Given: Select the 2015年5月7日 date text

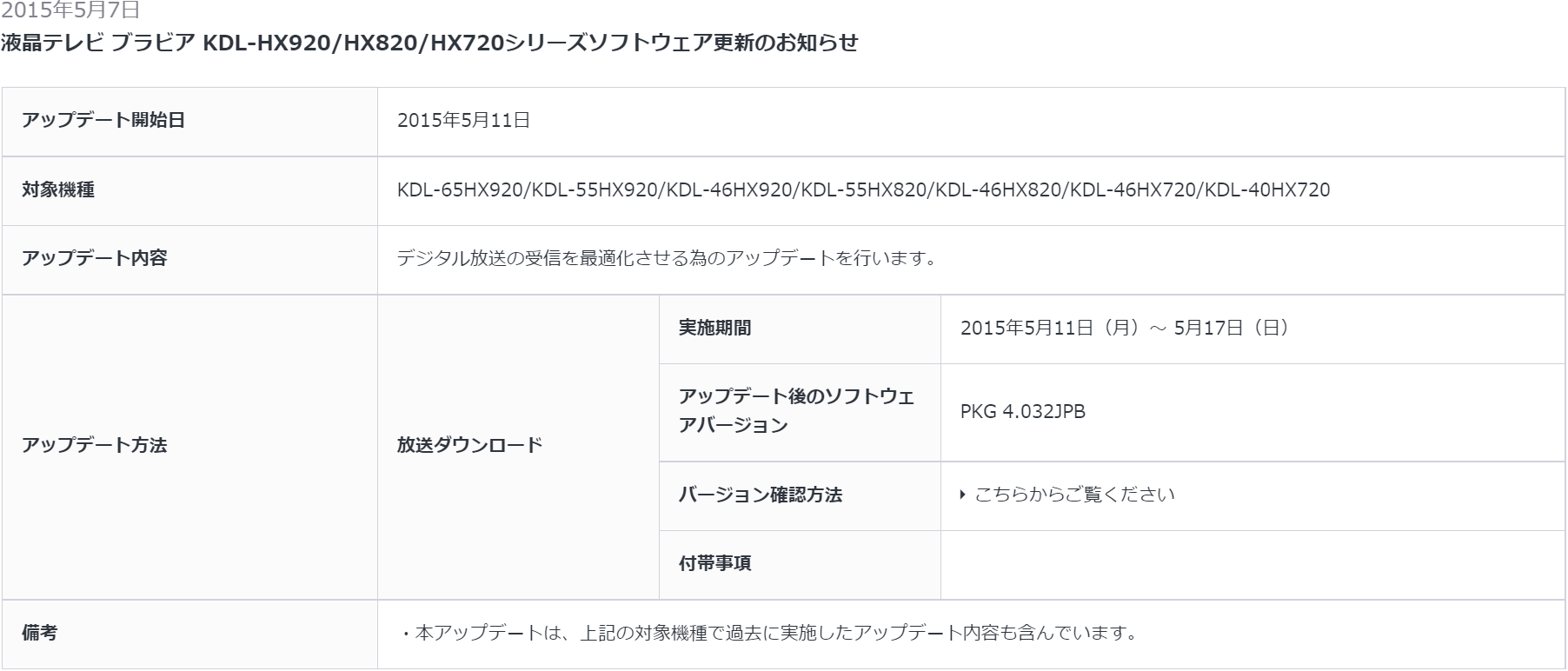Looking at the screenshot, I should coord(70,10).
